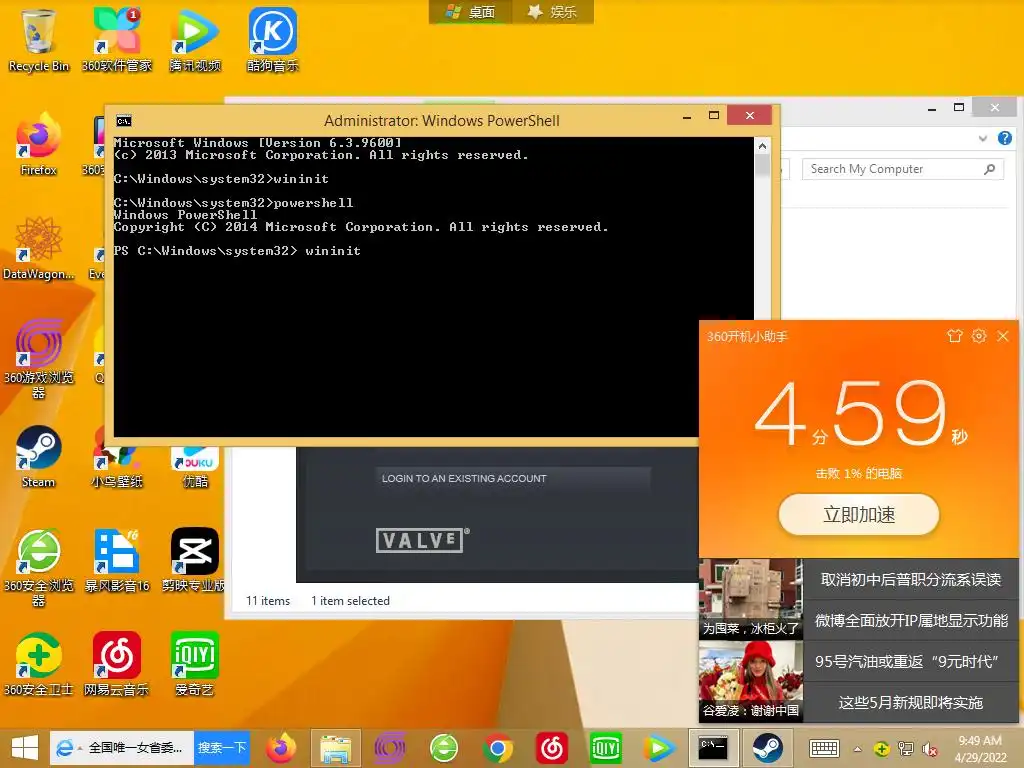Image resolution: width=1024 pixels, height=768 pixels.
Task: Open the Recycle Bin desktop icon
Action: tap(39, 40)
